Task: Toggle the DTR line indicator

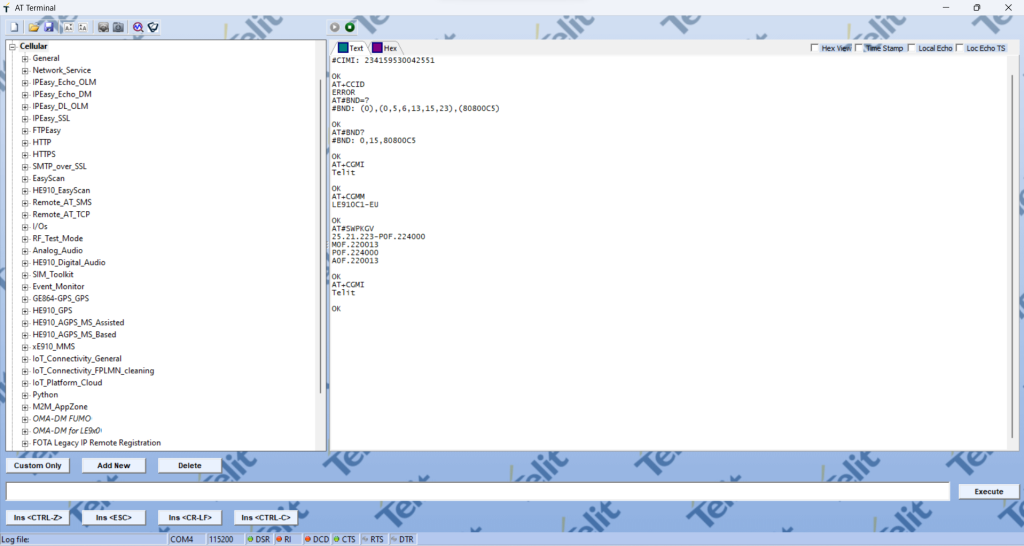Action: tap(402, 539)
